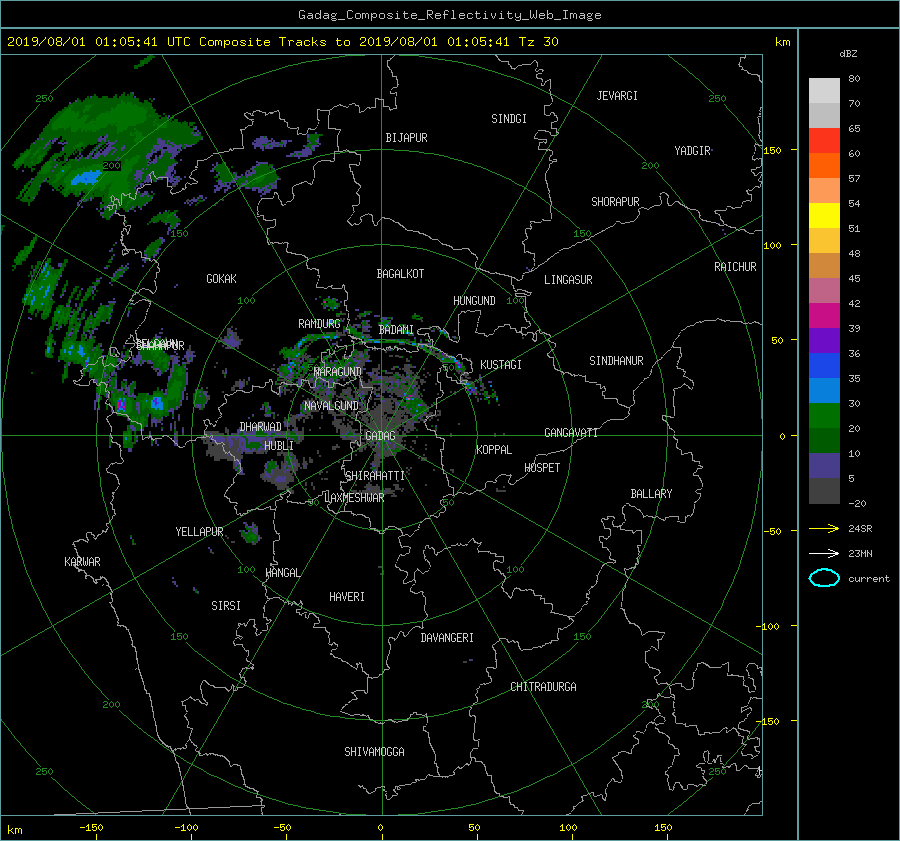The width and height of the screenshot is (900, 841).
Task: Click the RAMDURG city label
Action: [x=319, y=324]
